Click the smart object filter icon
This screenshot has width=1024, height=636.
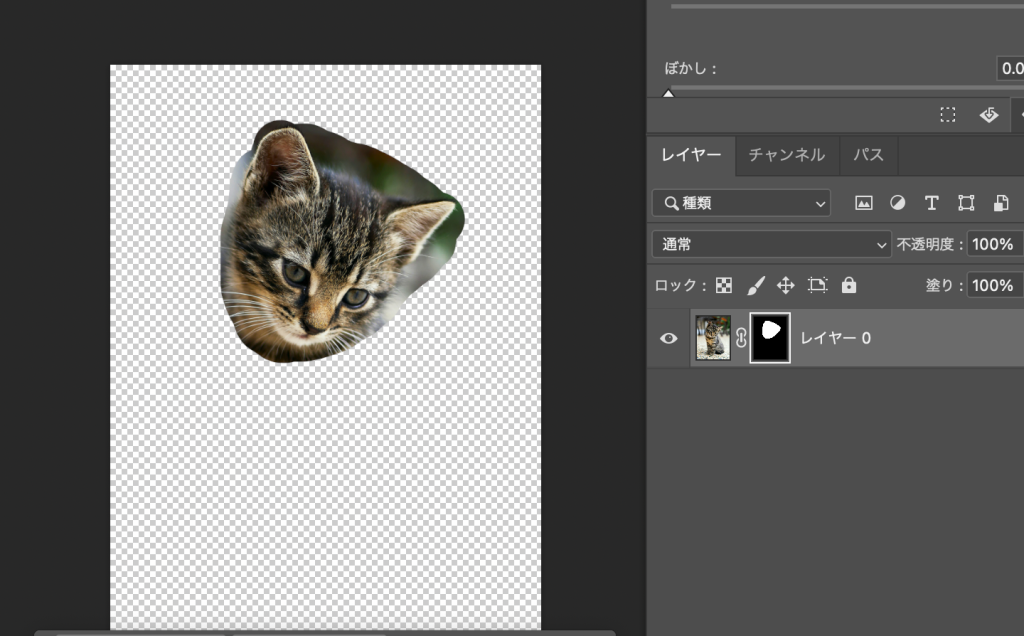click(x=1000, y=203)
